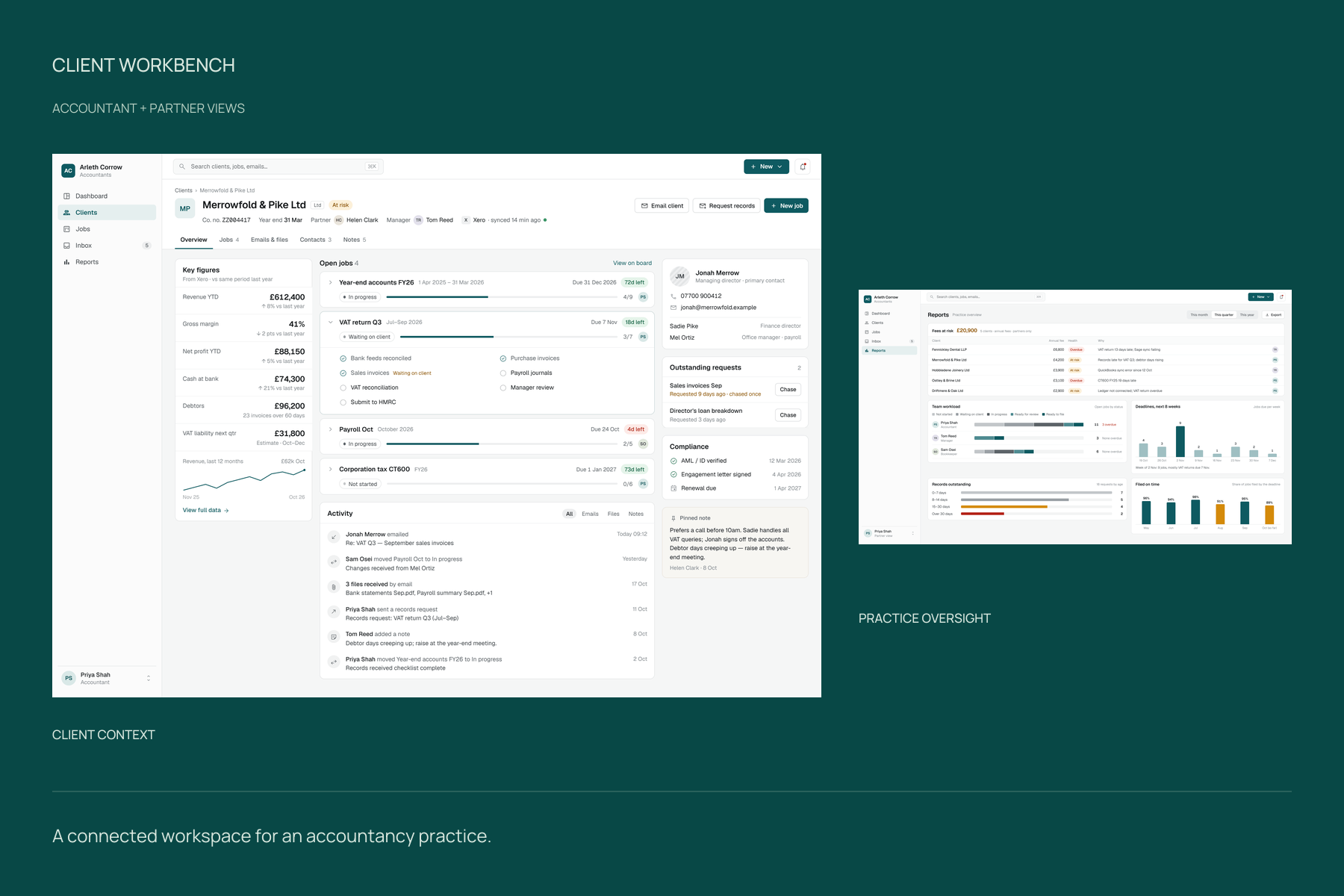The image size is (1344, 896).
Task: Open Reports in the main sidebar
Action: 107,262
